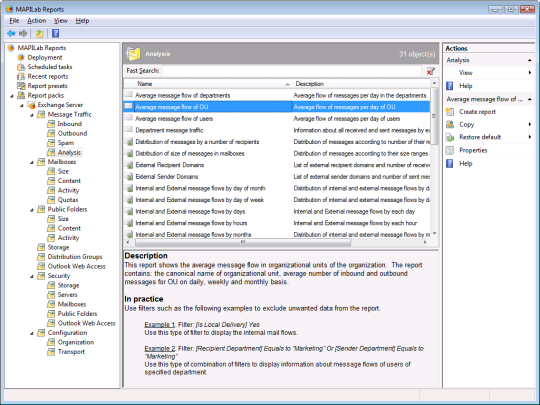Click the up one level toolbar icon
Viewport: 540px width, 405px height.
(40, 33)
